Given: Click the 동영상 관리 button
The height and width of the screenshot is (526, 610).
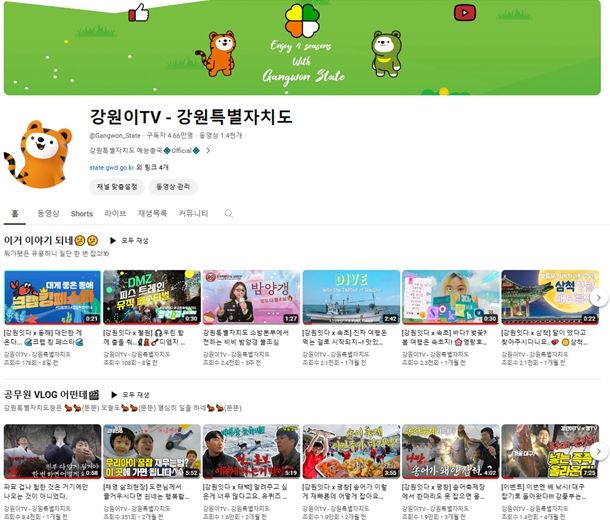Looking at the screenshot, I should 173,187.
